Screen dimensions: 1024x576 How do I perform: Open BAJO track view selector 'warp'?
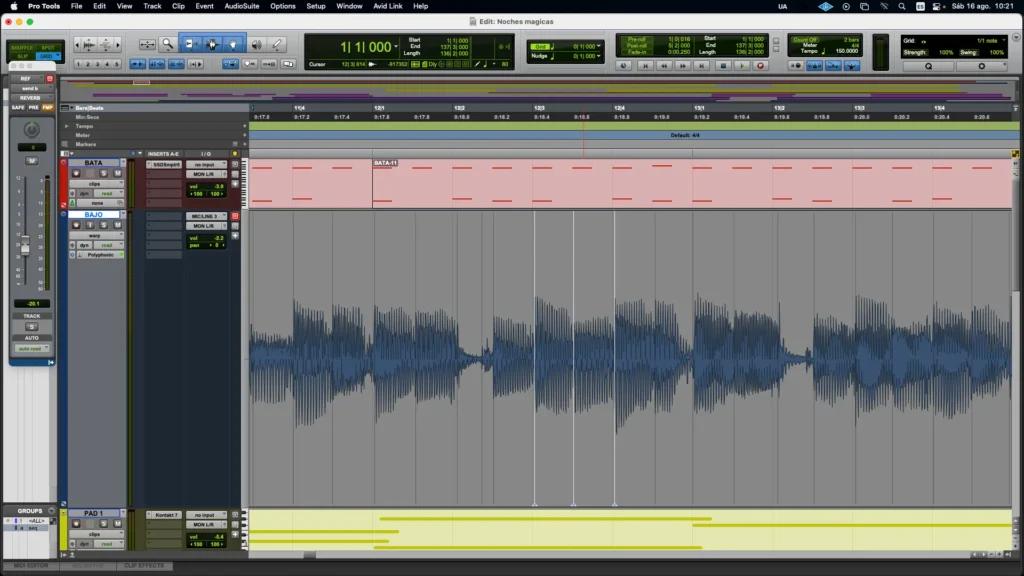pyautogui.click(x=97, y=235)
